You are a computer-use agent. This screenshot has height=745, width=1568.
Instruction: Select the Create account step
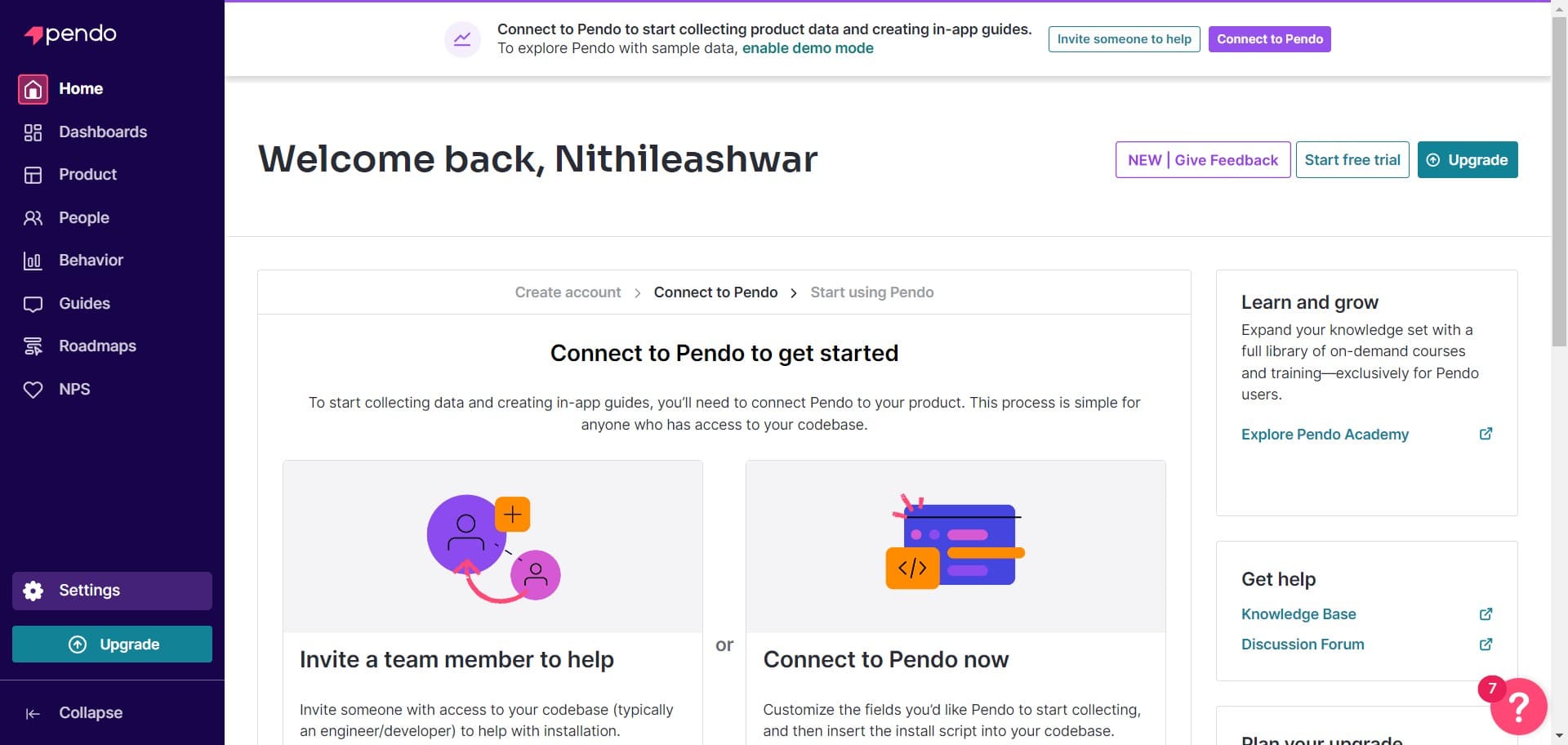pyautogui.click(x=568, y=292)
